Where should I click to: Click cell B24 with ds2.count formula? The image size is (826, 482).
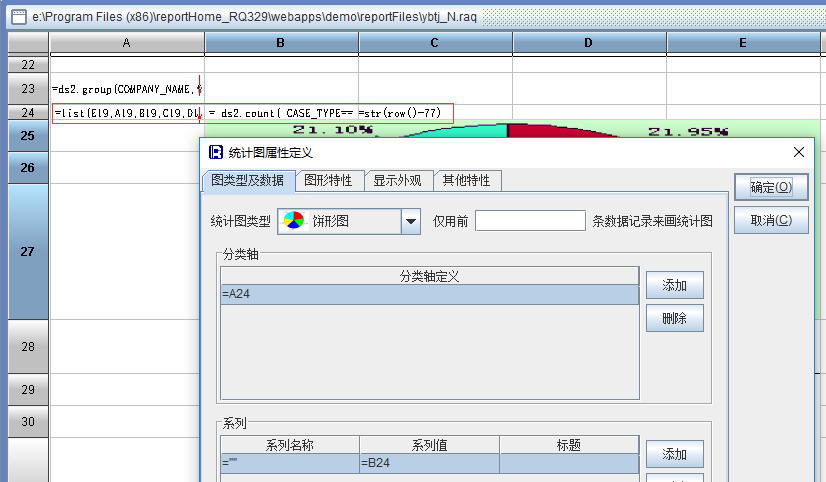(281, 113)
